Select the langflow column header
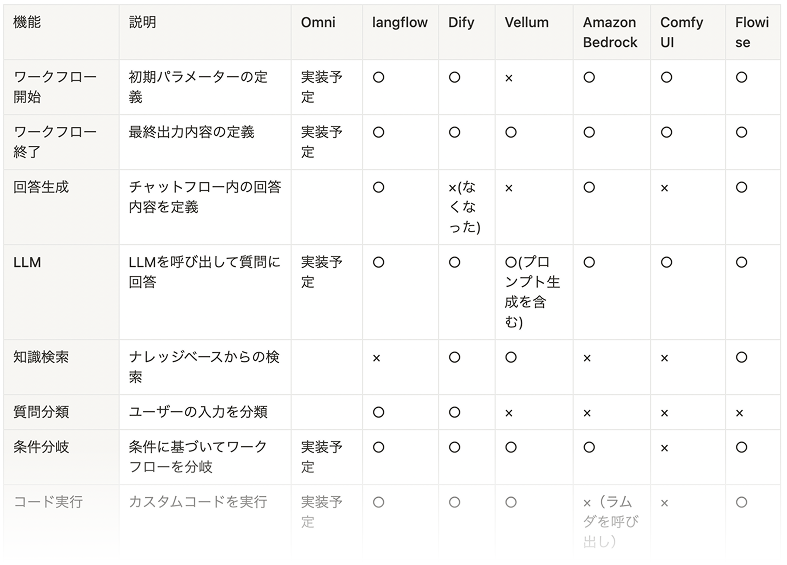787x565 pixels. click(399, 22)
